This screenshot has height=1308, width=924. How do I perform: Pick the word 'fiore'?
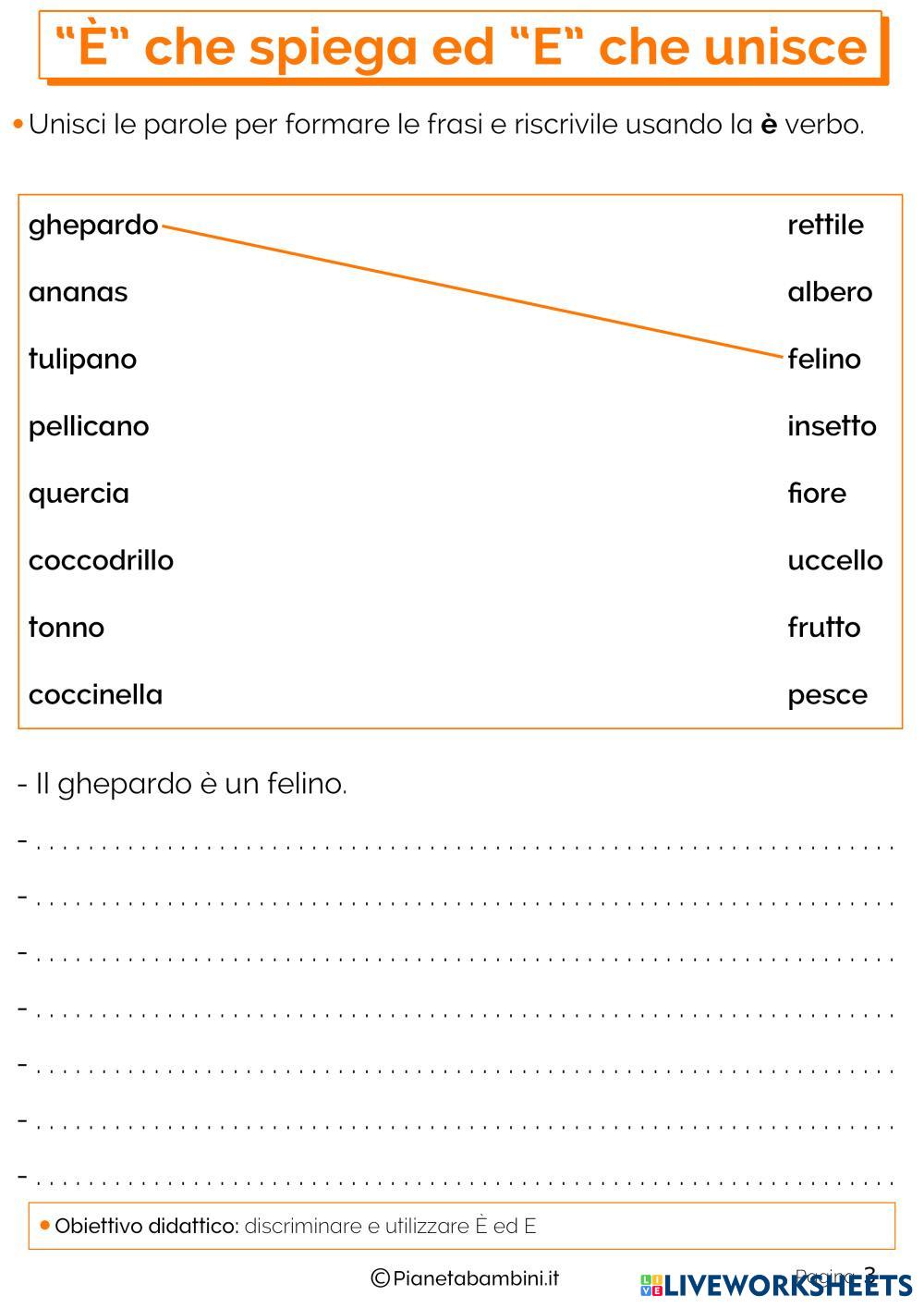coord(817,494)
